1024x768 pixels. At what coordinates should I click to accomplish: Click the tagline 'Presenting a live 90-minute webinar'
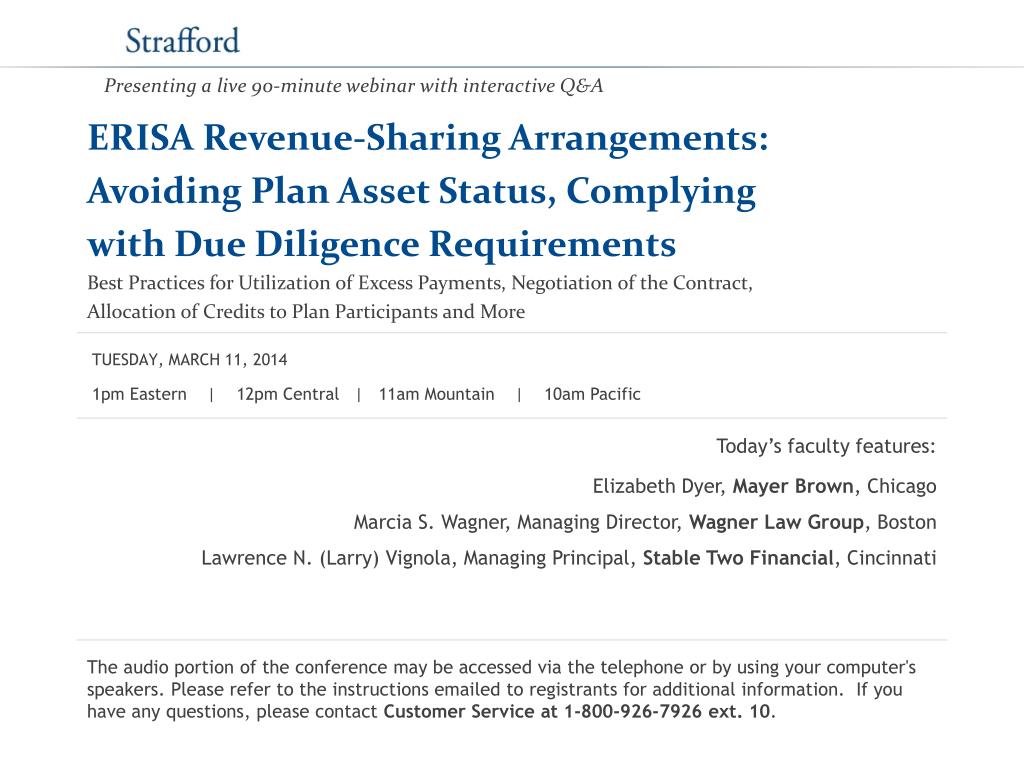point(353,86)
